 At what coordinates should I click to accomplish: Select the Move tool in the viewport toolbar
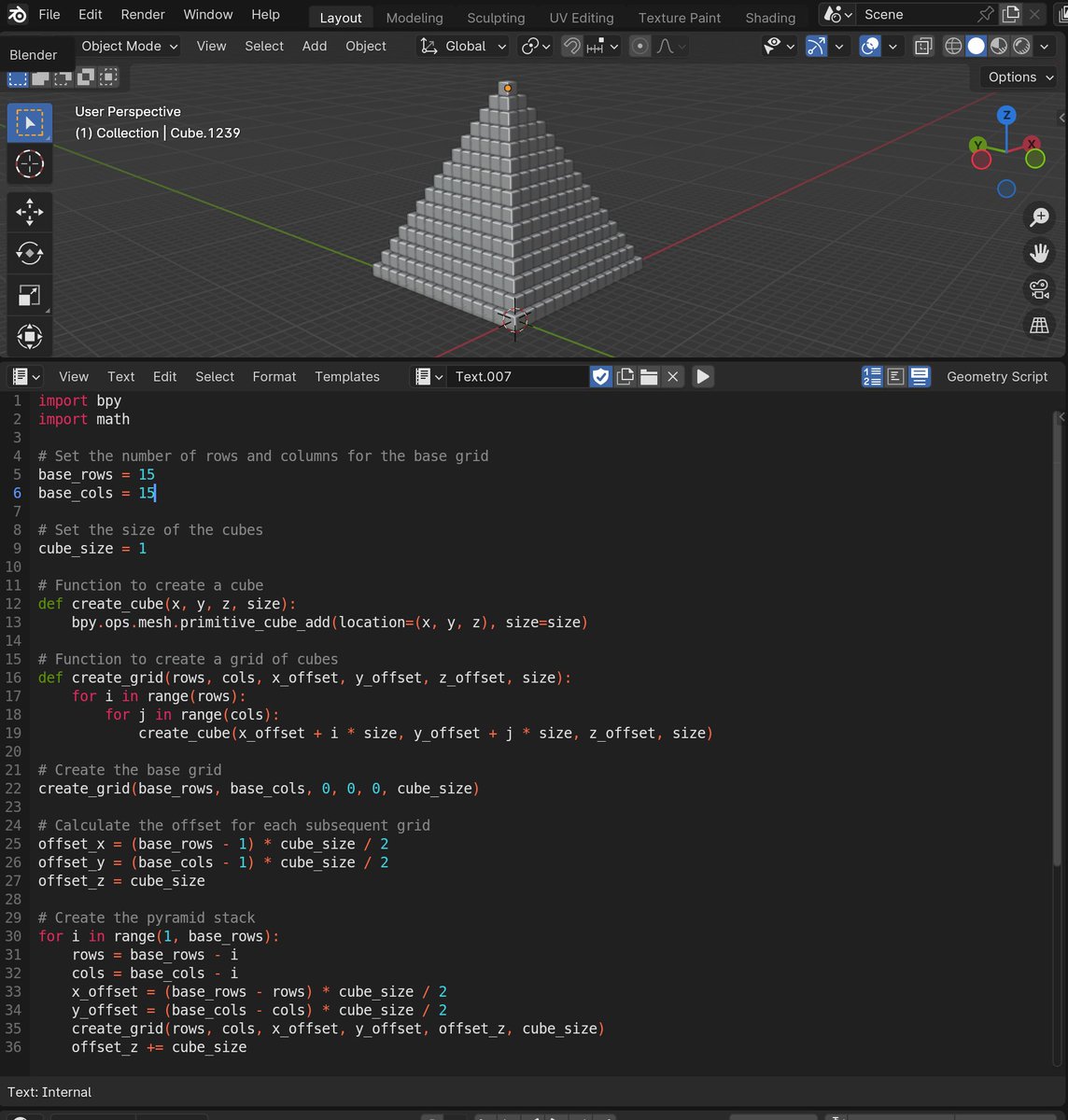[x=30, y=212]
